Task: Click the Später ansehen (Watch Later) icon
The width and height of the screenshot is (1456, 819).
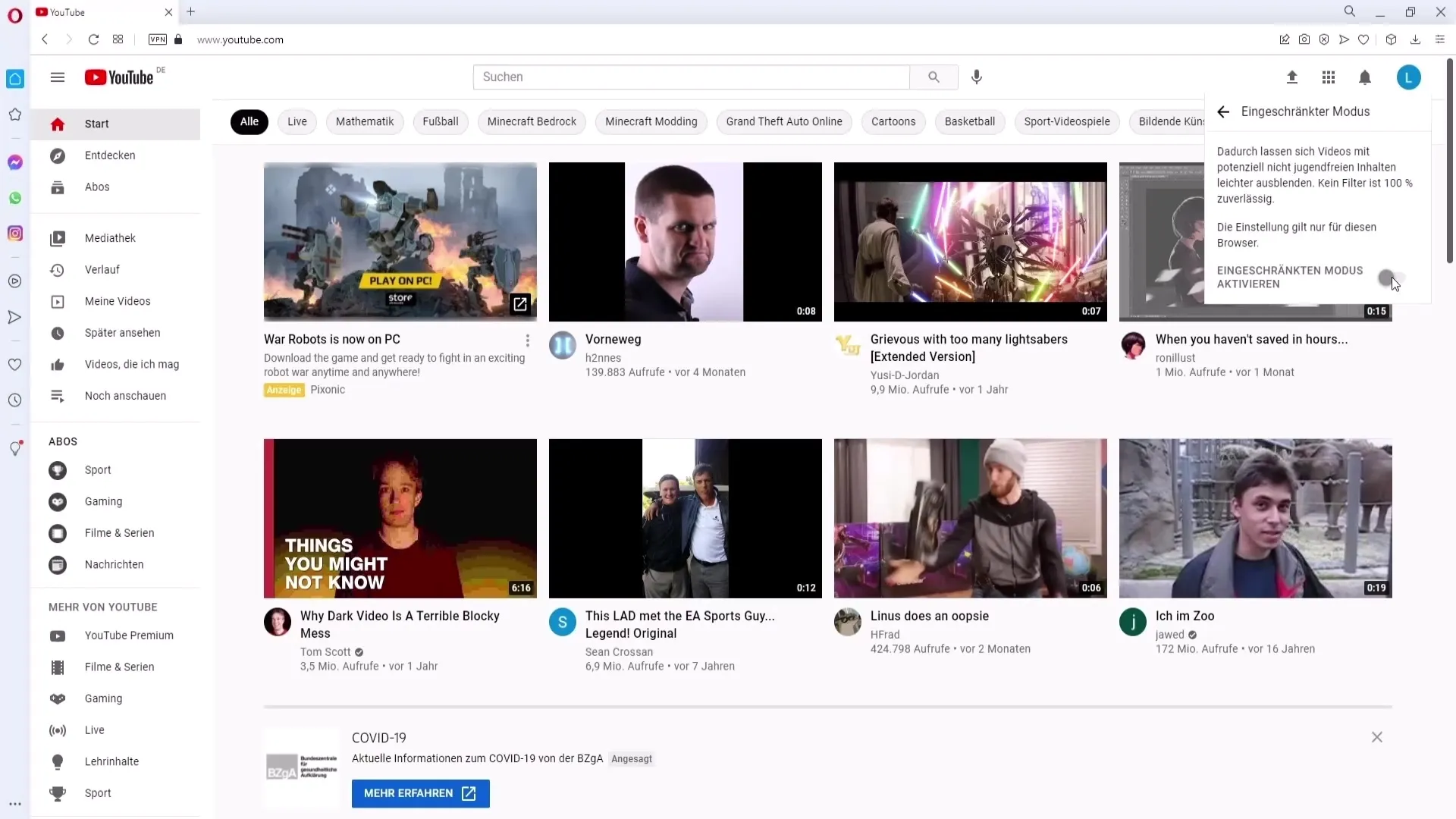Action: click(57, 332)
